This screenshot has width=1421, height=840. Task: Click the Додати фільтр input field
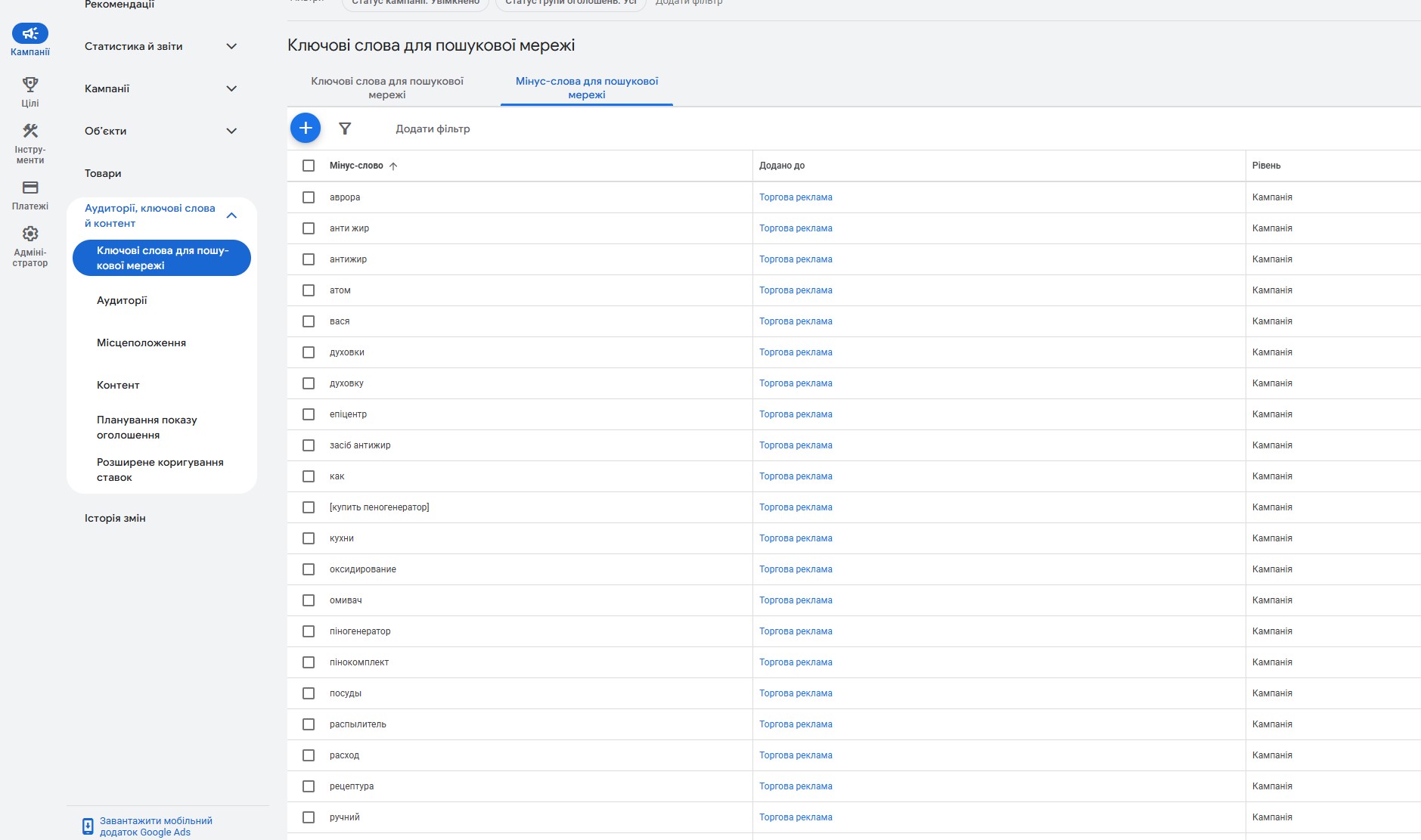[433, 129]
